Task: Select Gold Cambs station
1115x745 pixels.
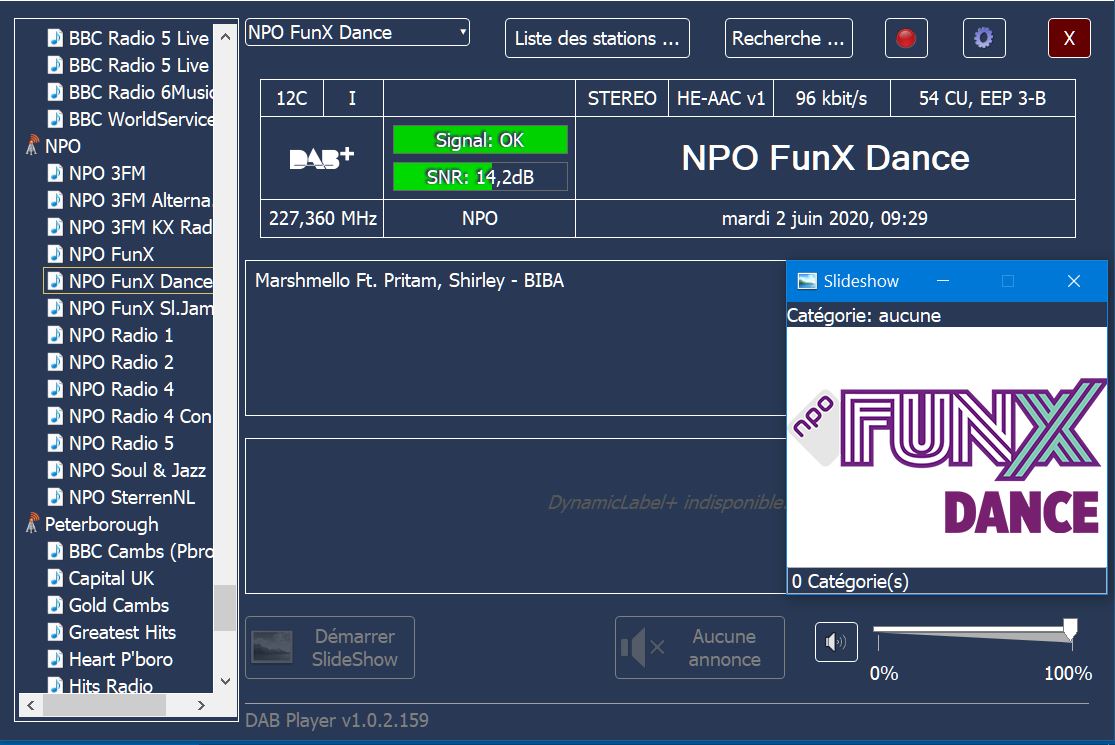Action: (x=119, y=605)
